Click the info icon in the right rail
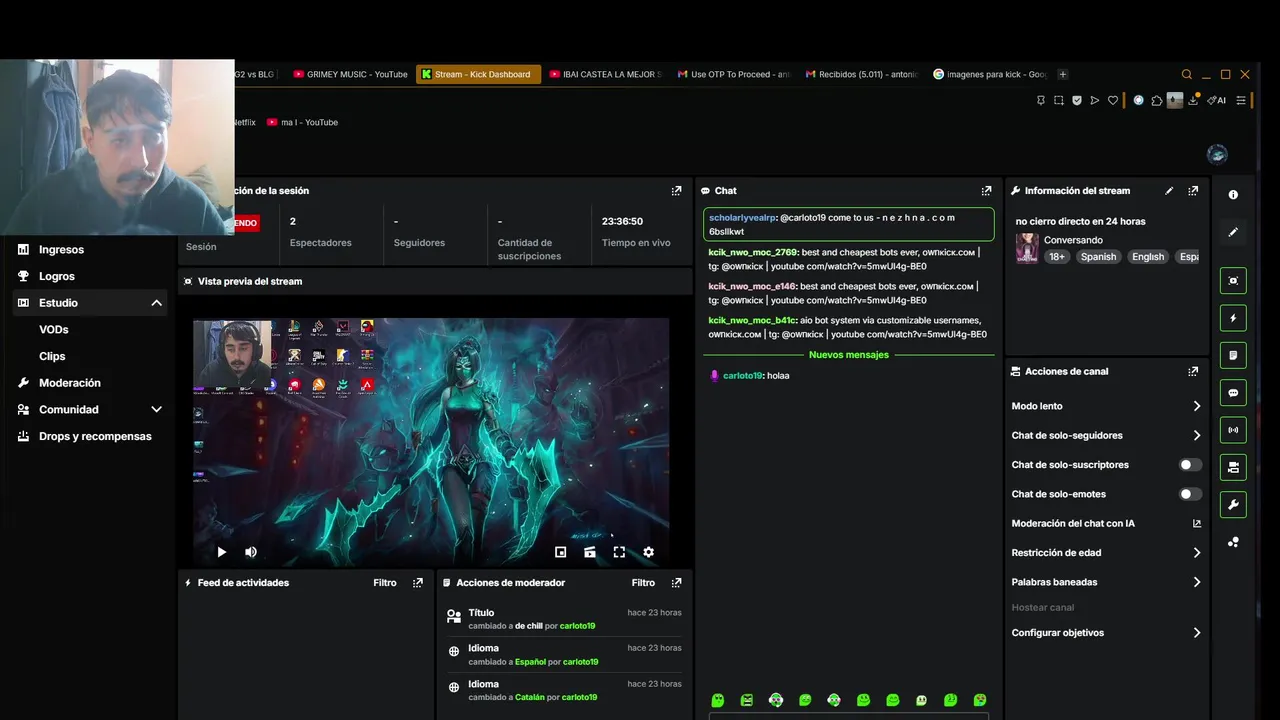Viewport: 1280px width, 720px height. (x=1233, y=195)
